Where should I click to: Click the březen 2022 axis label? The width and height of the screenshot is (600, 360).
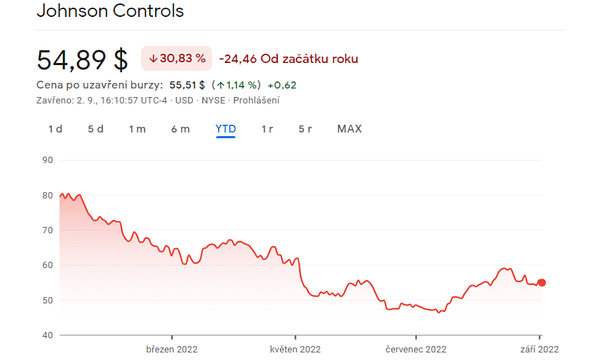[172, 349]
